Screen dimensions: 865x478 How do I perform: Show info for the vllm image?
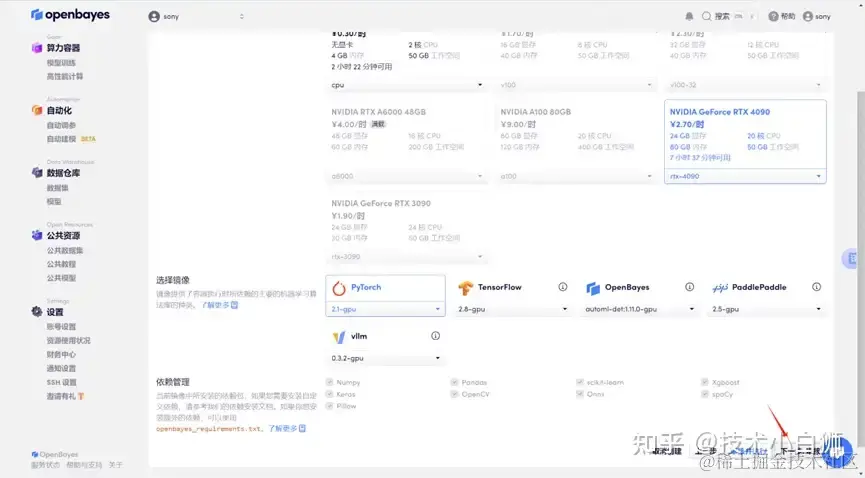[435, 336]
